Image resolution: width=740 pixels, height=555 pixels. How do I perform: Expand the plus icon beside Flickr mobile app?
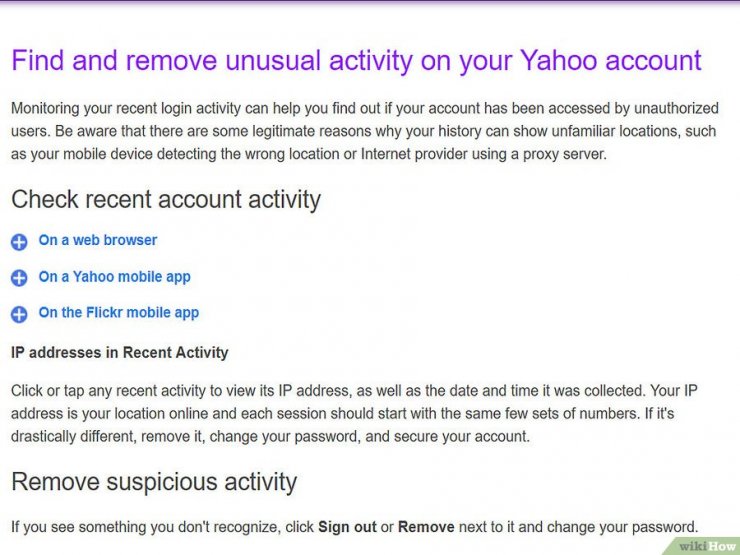pos(19,314)
